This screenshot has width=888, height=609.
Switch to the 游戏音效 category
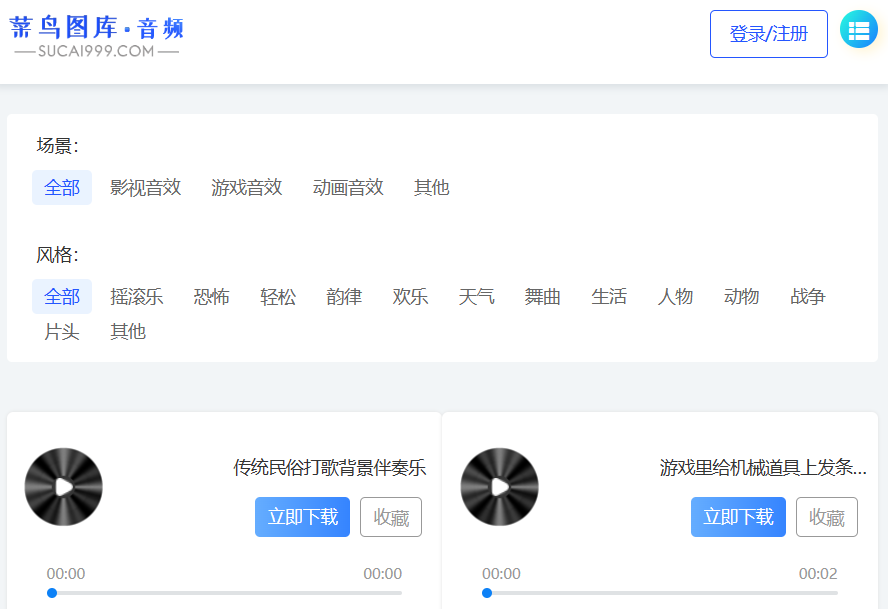click(x=247, y=187)
